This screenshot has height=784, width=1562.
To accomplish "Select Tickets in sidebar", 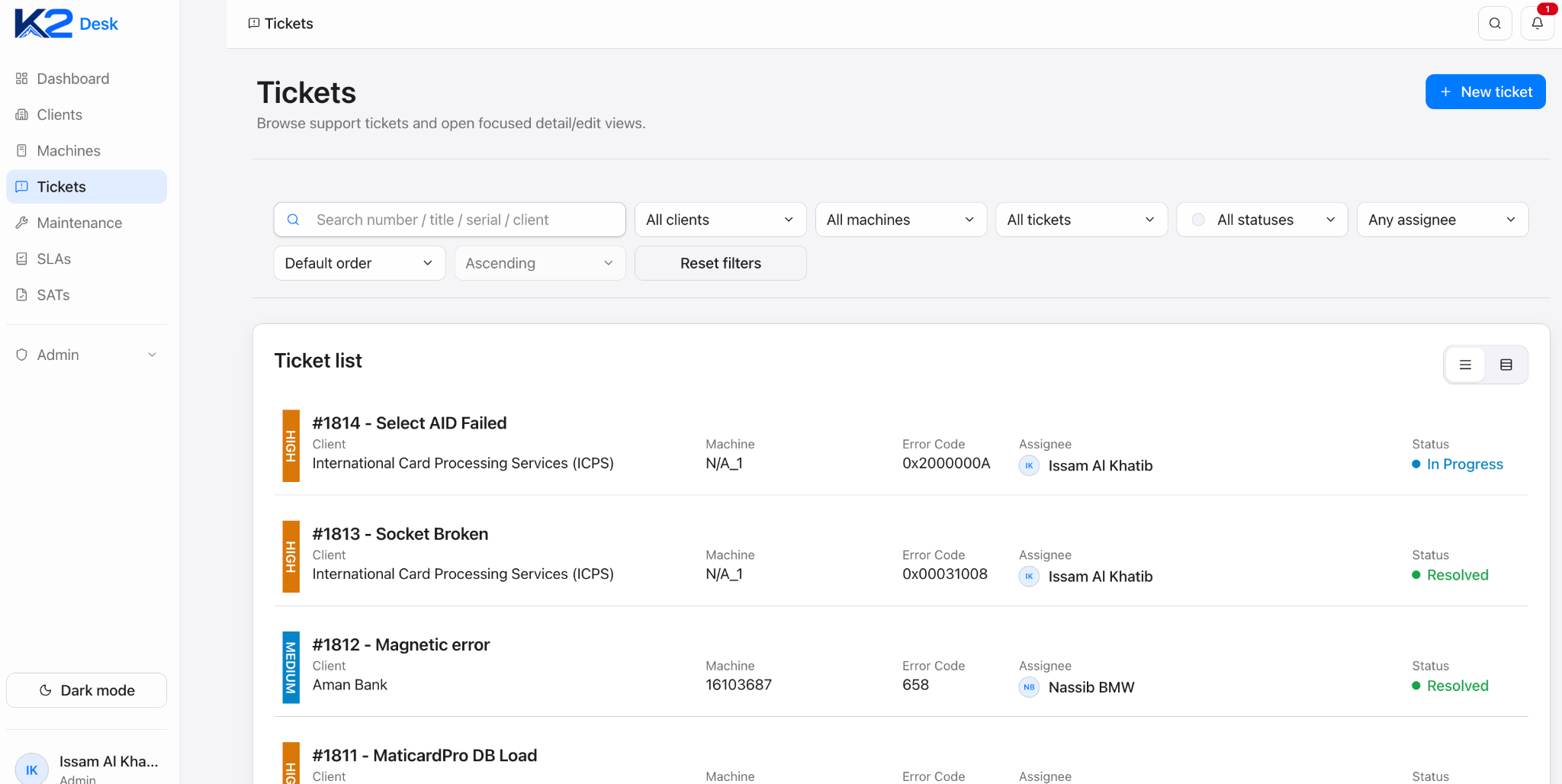I will pos(86,187).
